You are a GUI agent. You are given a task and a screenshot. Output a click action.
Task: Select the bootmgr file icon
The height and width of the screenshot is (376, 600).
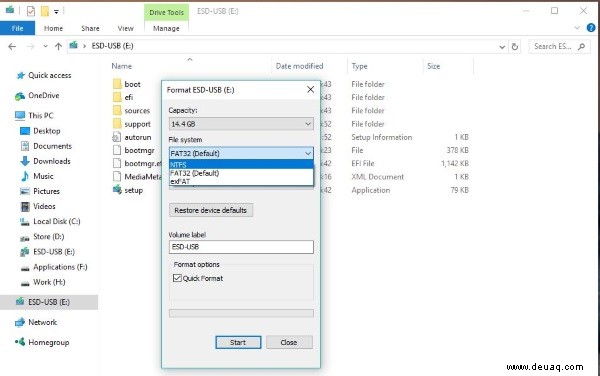(x=117, y=150)
